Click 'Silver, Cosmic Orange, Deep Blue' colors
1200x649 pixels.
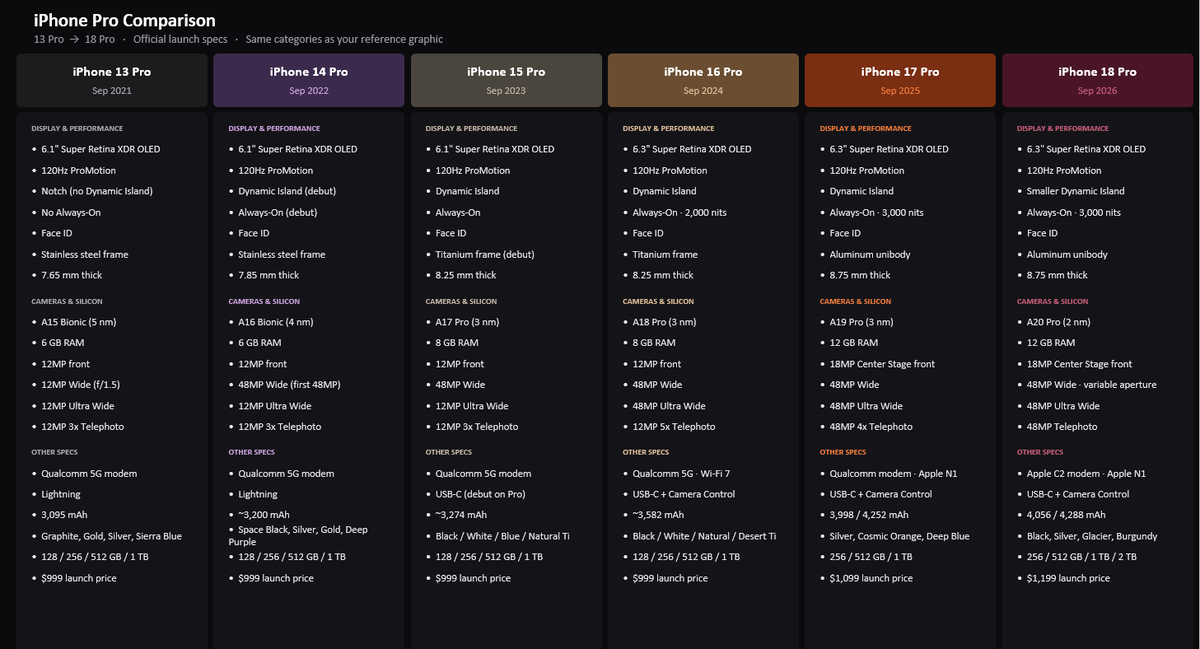(x=899, y=536)
